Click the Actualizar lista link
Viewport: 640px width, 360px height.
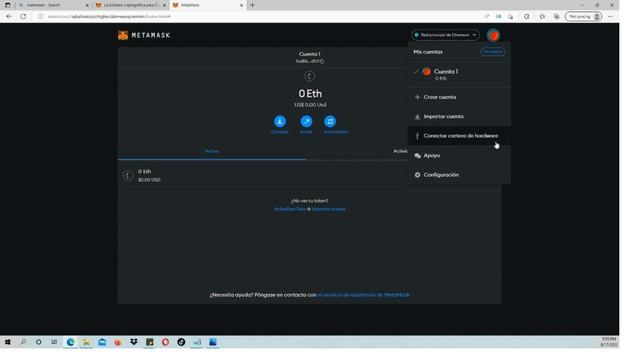(289, 209)
